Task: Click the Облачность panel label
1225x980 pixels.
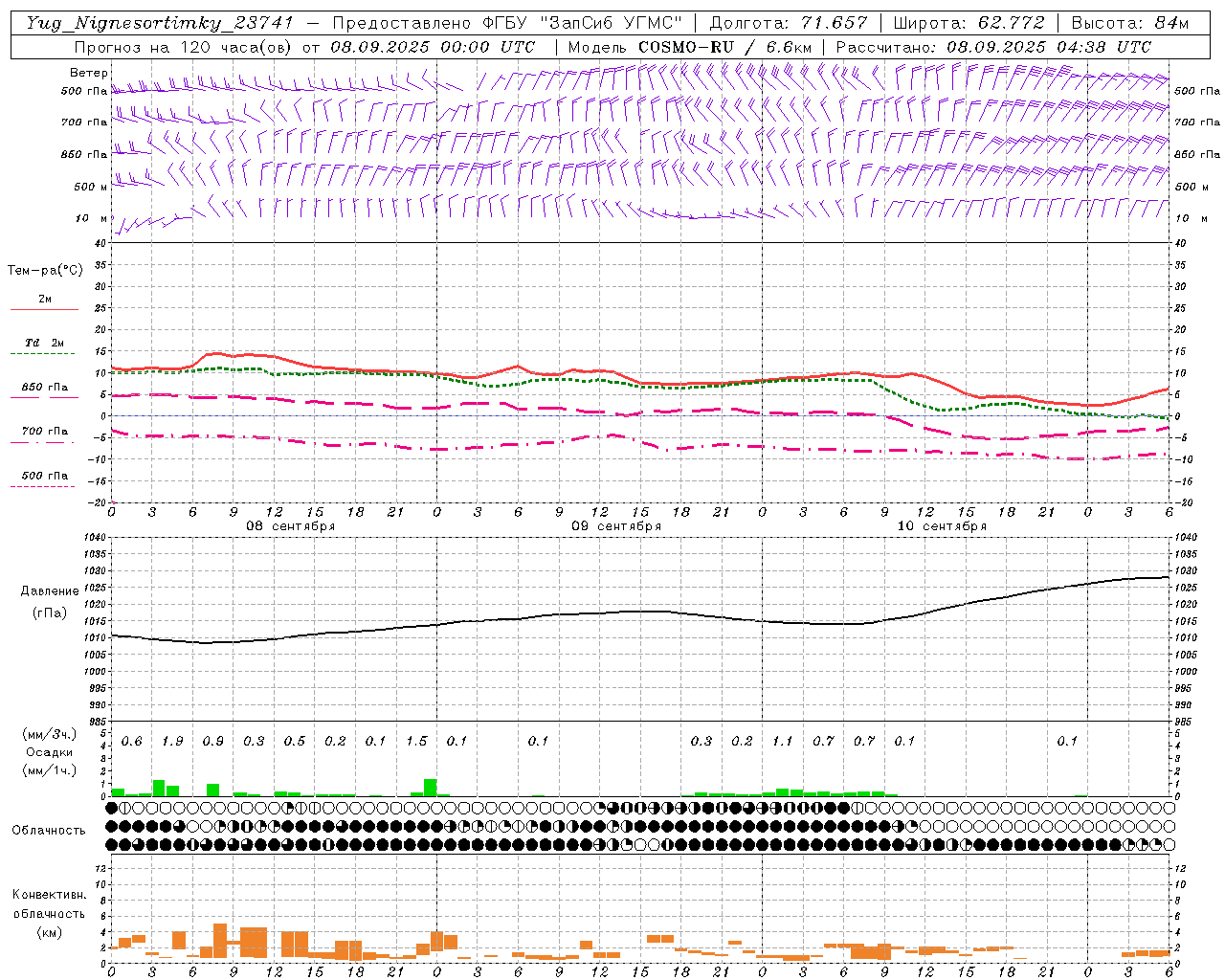Action: tap(49, 830)
